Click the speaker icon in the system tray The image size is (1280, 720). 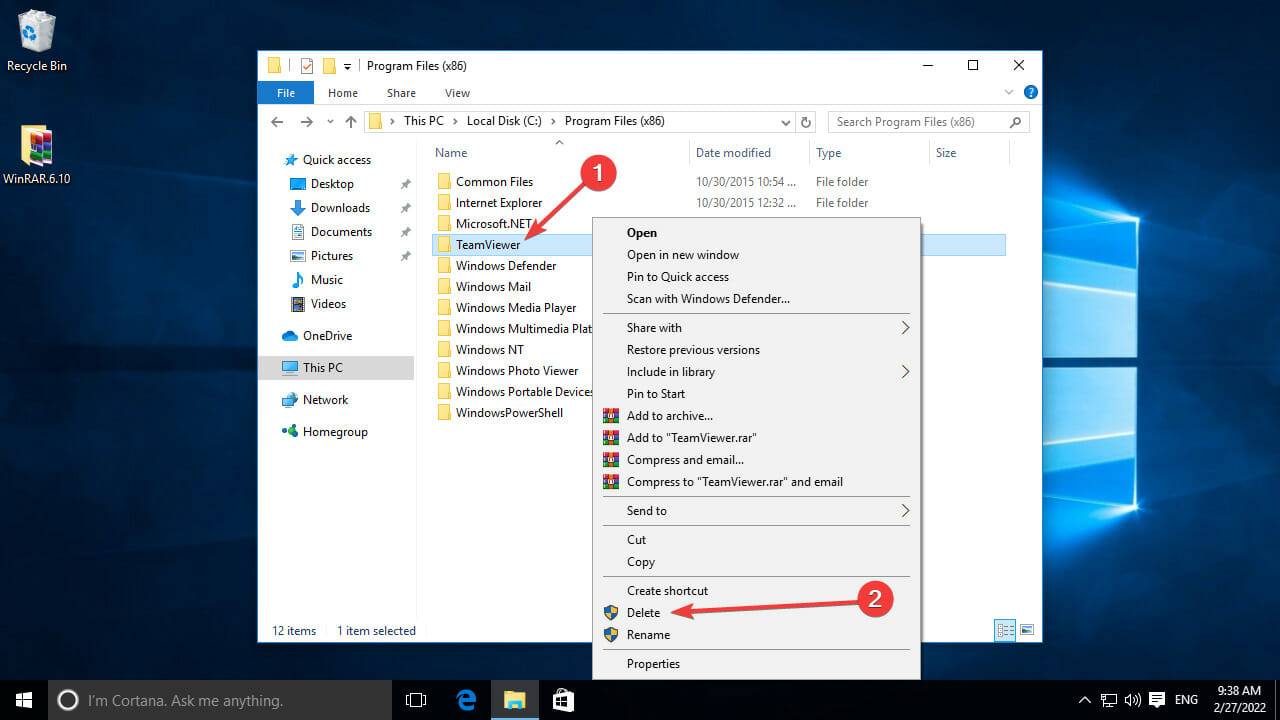1133,700
